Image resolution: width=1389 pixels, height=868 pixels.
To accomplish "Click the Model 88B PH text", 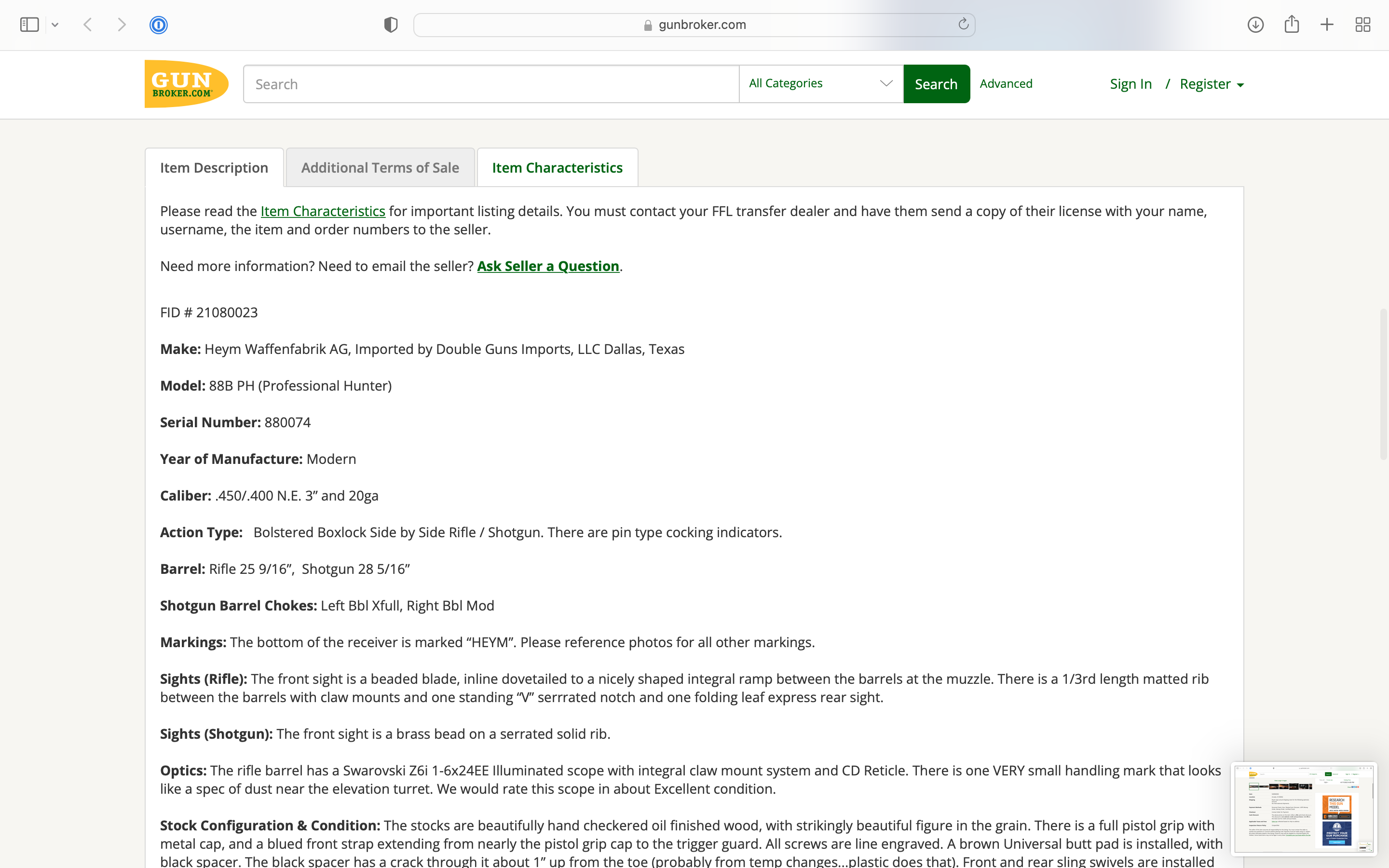I will pos(276,386).
